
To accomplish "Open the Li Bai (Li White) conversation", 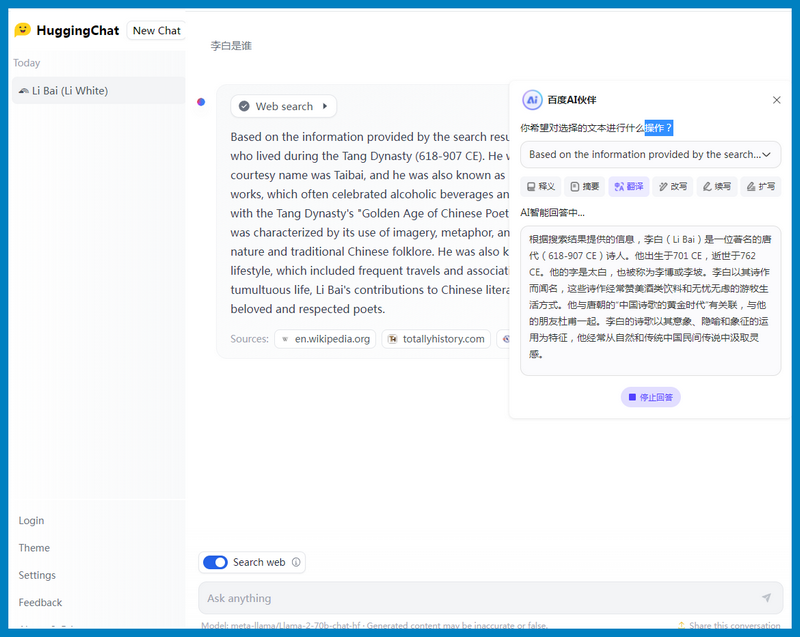I will click(x=98, y=91).
